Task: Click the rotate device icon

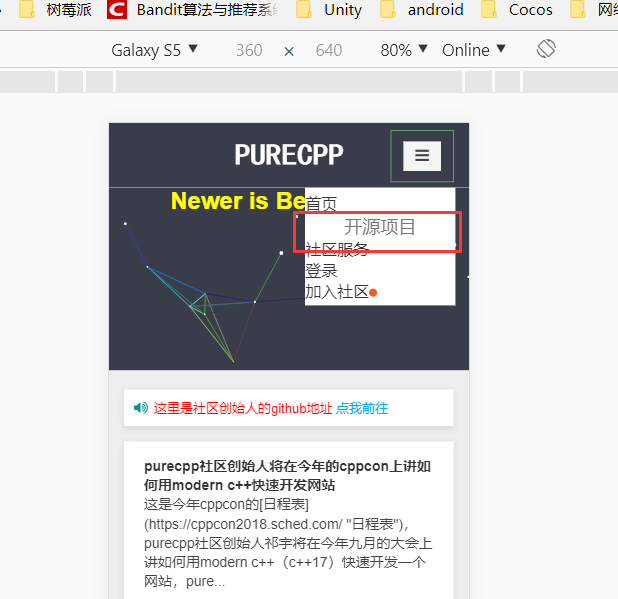Action: pos(546,49)
